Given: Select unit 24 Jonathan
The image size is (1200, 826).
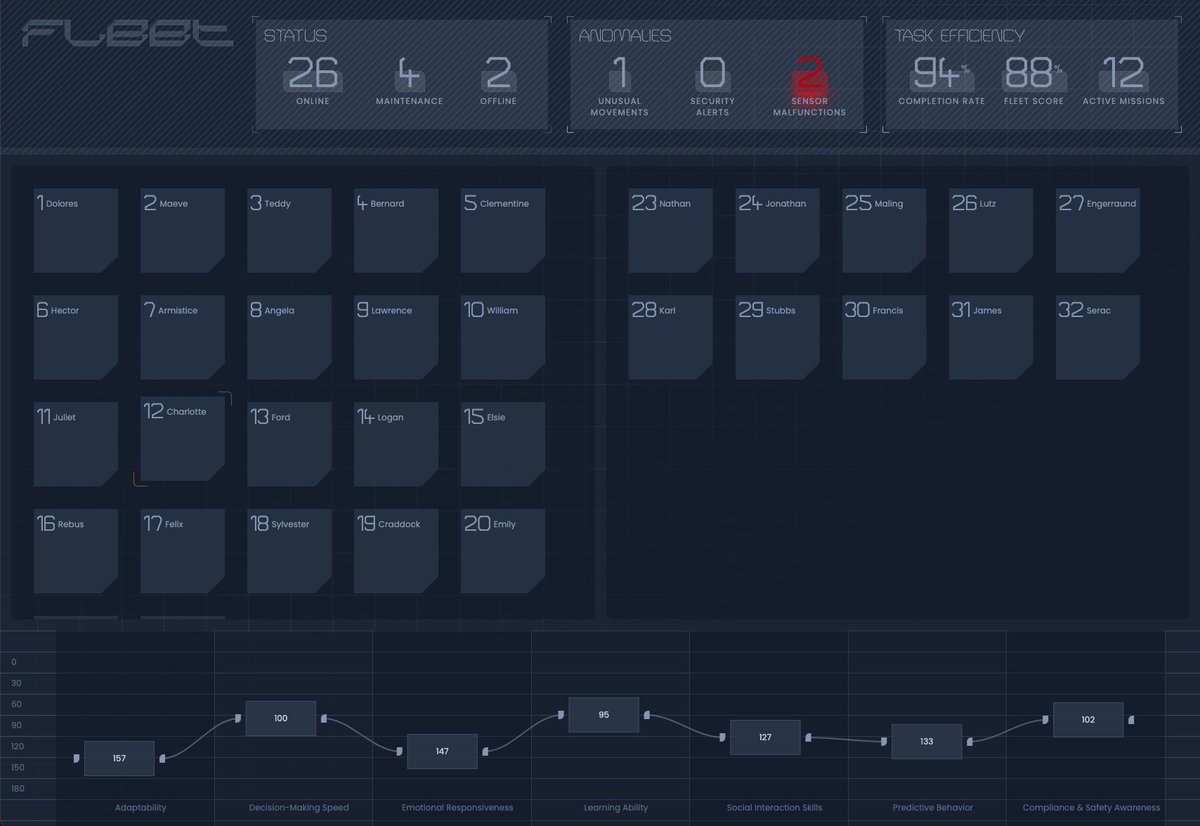Looking at the screenshot, I should click(x=778, y=230).
